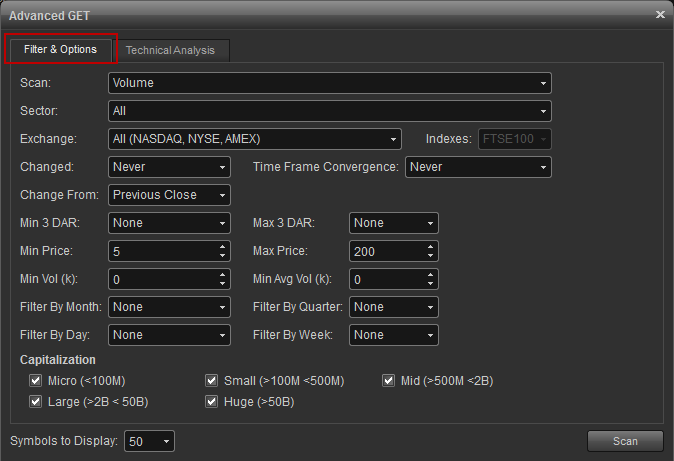Open the Scan type dropdown
Image resolution: width=674 pixels, height=461 pixels.
coord(329,83)
